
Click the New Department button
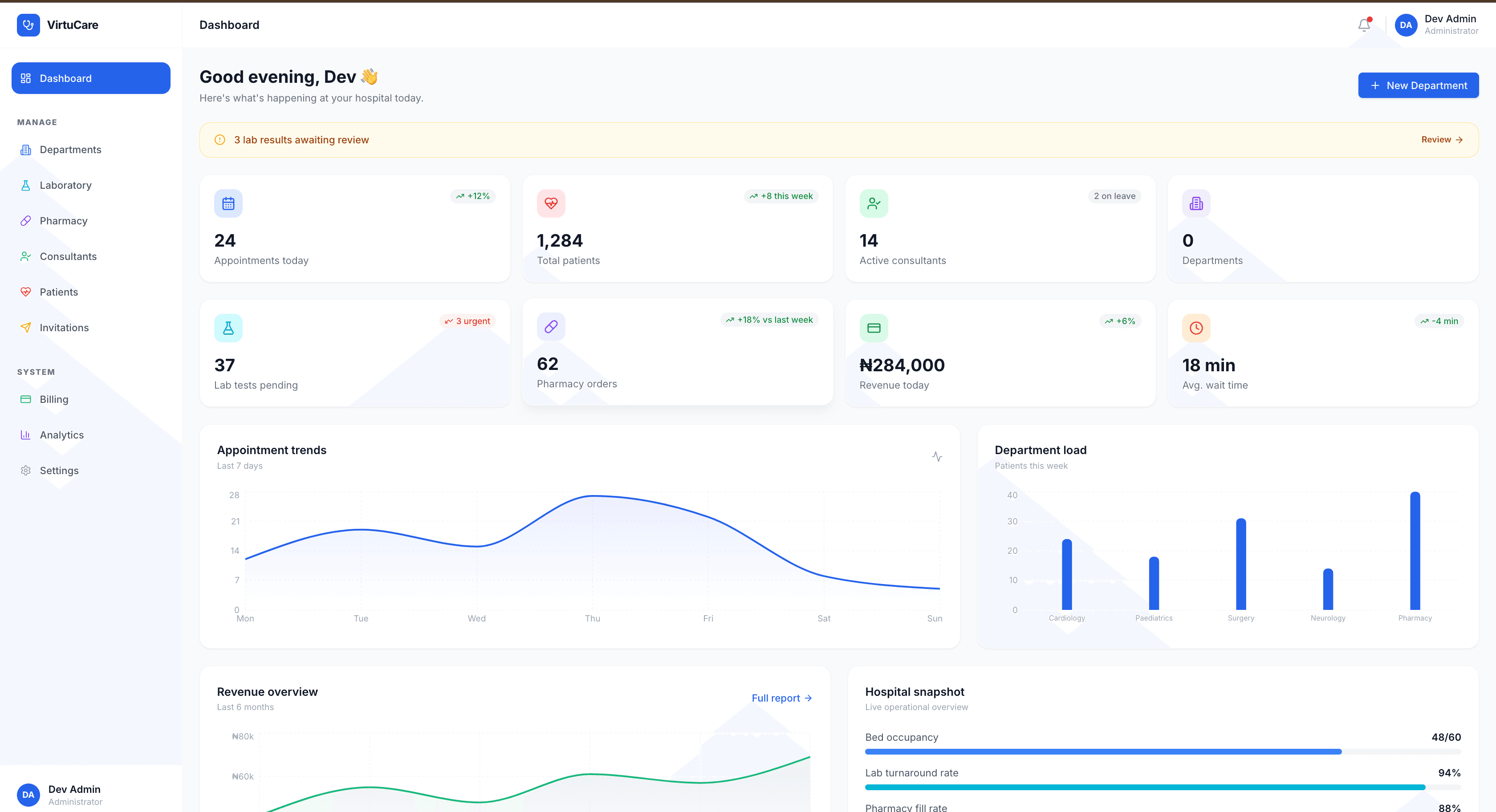pos(1418,85)
